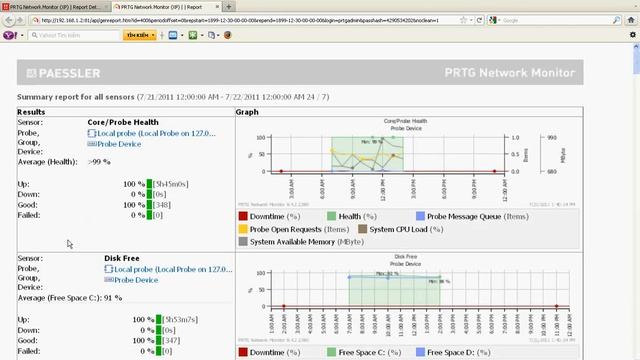Open the dropdown next to the mail icon

pos(182,36)
